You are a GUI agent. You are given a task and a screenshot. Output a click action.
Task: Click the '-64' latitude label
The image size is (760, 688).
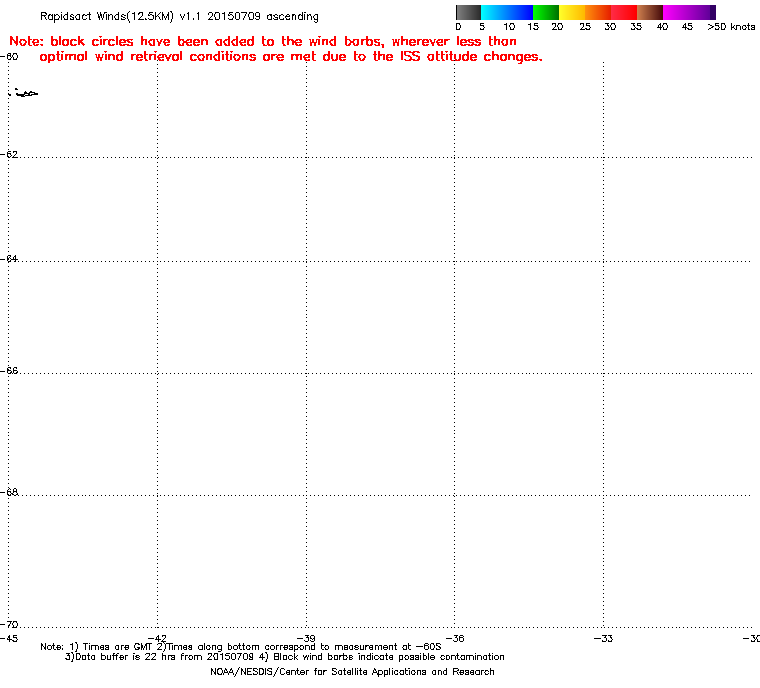pyautogui.click(x=9, y=258)
